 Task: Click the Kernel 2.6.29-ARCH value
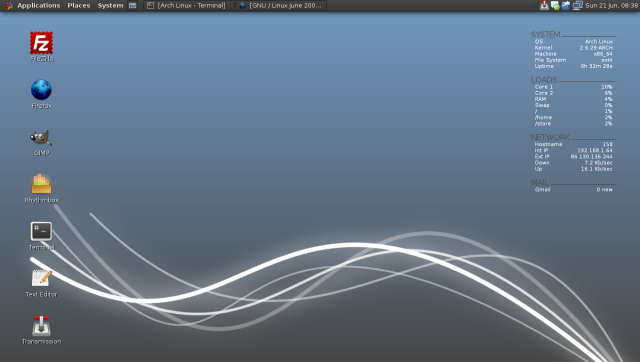[x=596, y=48]
